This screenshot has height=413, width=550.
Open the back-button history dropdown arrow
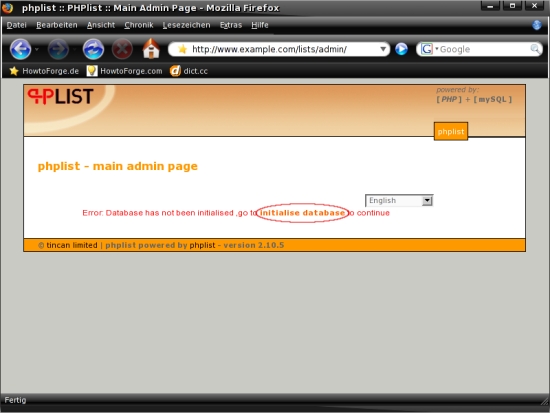tap(36, 49)
